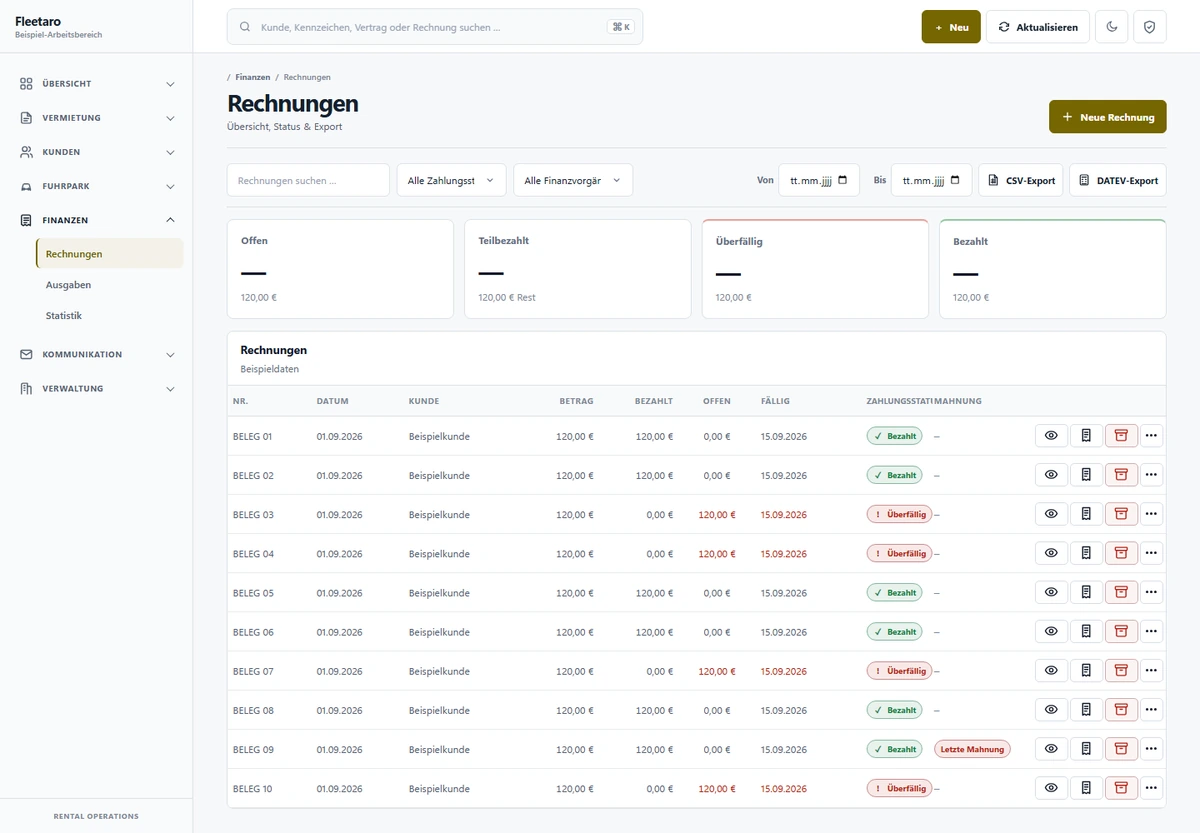This screenshot has height=833, width=1200.
Task: View invoice BELEG 05 with the eye icon
Action: (1051, 592)
